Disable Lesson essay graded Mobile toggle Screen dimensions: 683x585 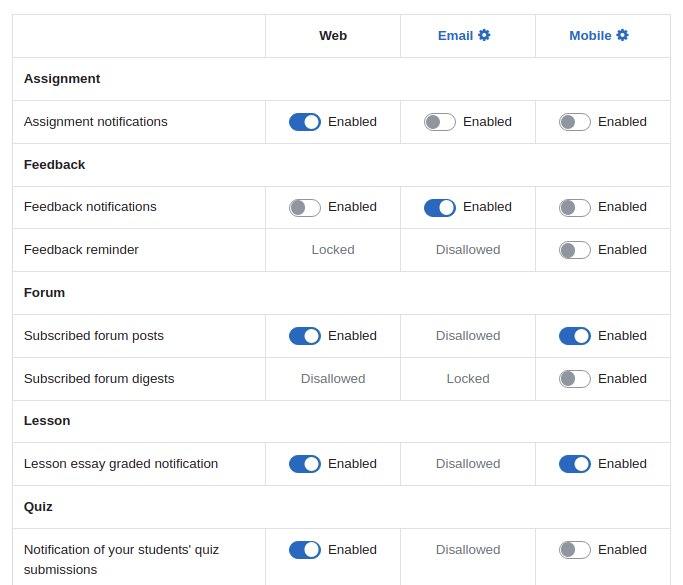tap(575, 464)
